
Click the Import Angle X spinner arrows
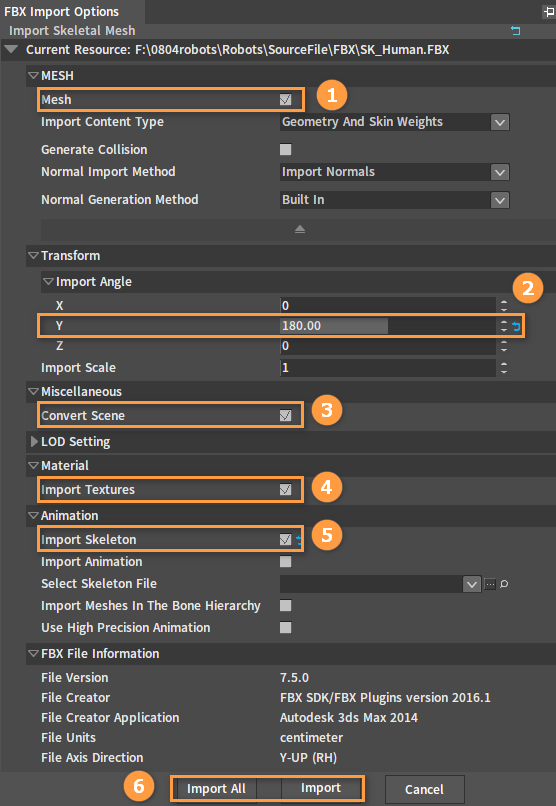point(504,306)
